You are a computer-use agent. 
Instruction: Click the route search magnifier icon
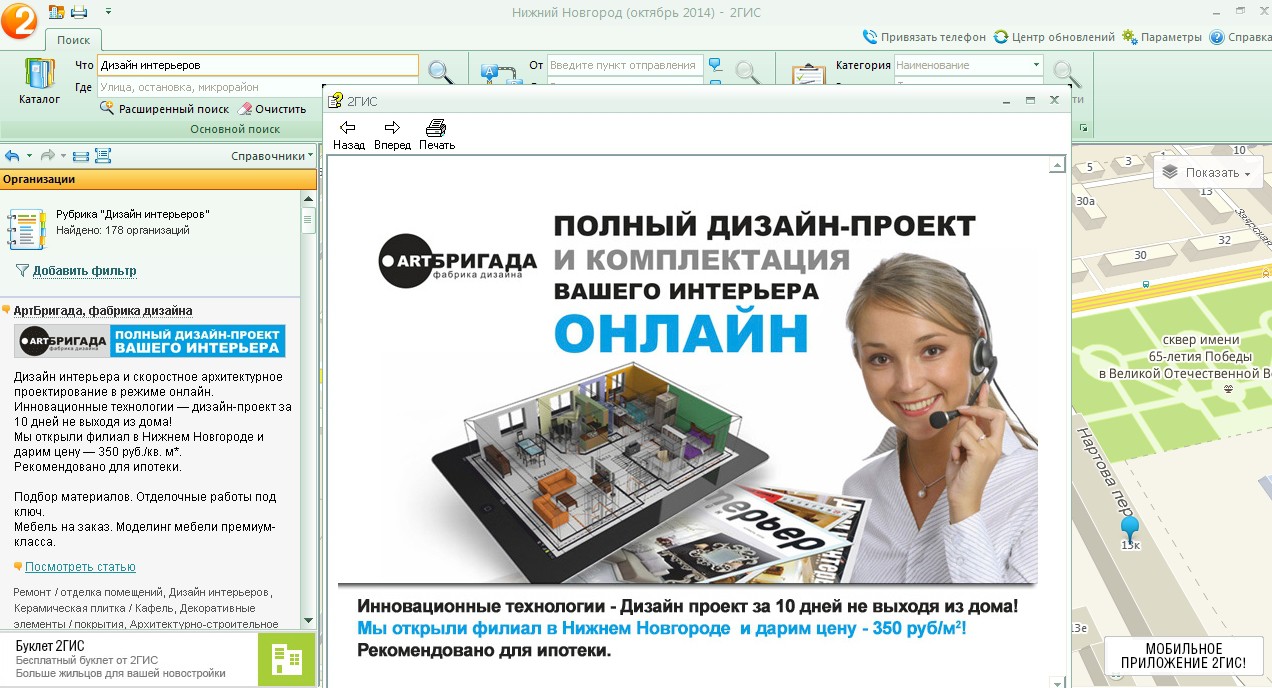tap(748, 72)
